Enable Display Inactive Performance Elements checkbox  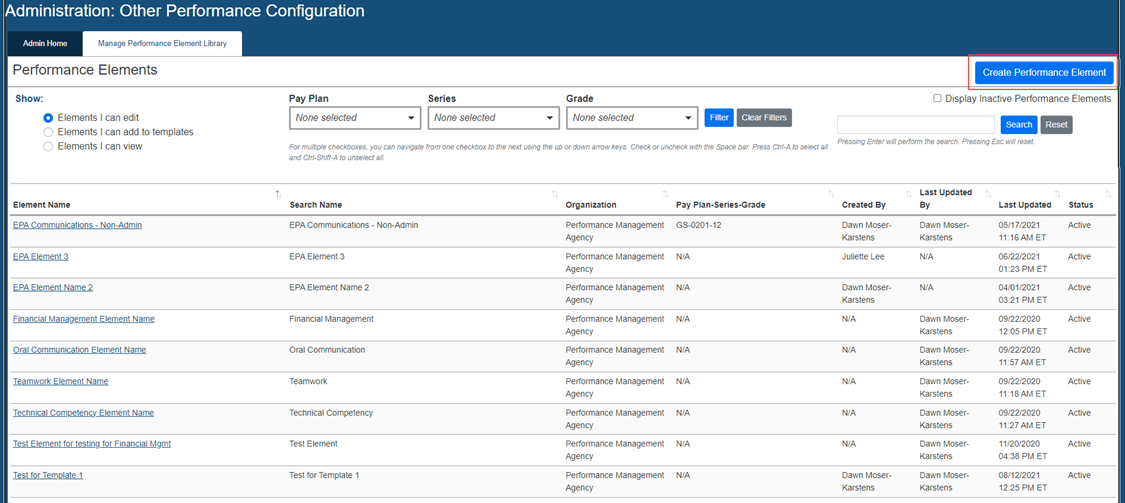tap(937, 98)
